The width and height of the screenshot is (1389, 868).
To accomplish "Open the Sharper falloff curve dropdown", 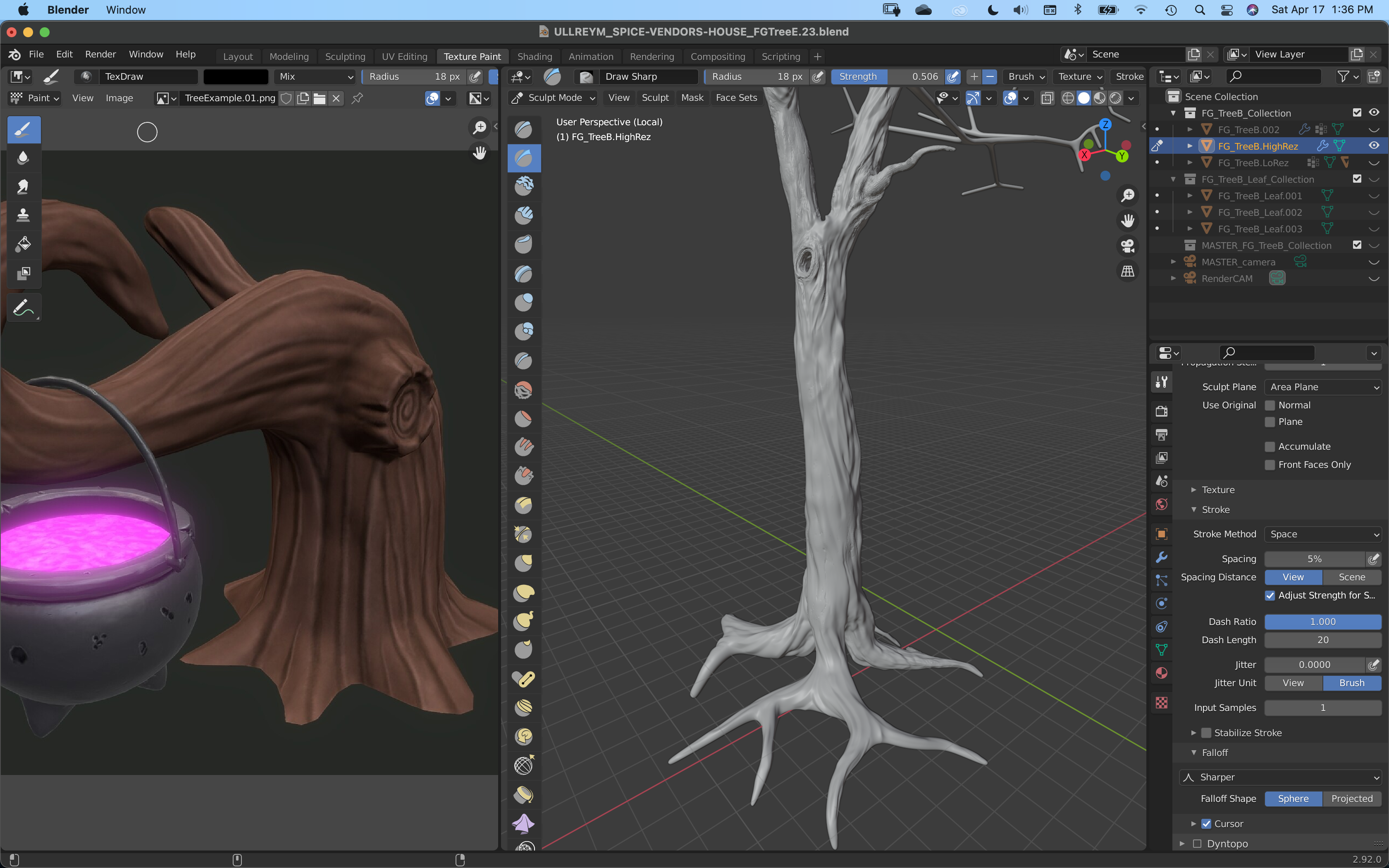I will [1280, 777].
